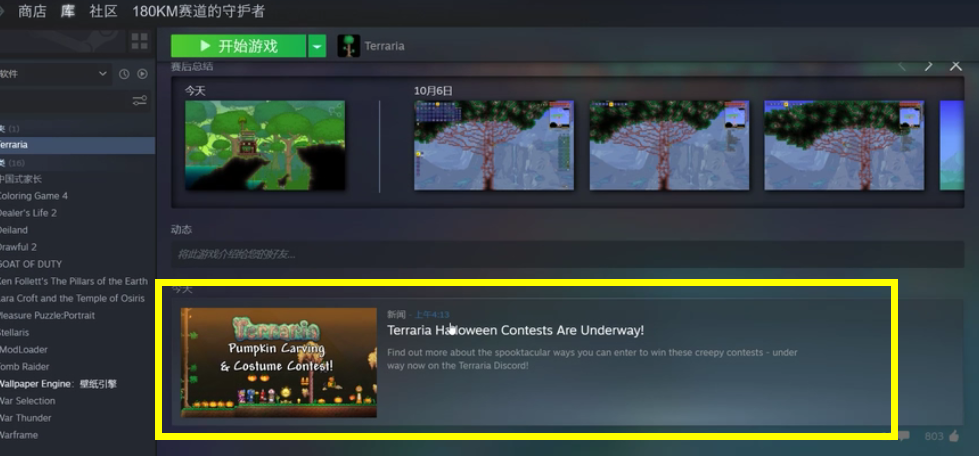Switch library to grid view icon
979x456 pixels.
pos(139,41)
